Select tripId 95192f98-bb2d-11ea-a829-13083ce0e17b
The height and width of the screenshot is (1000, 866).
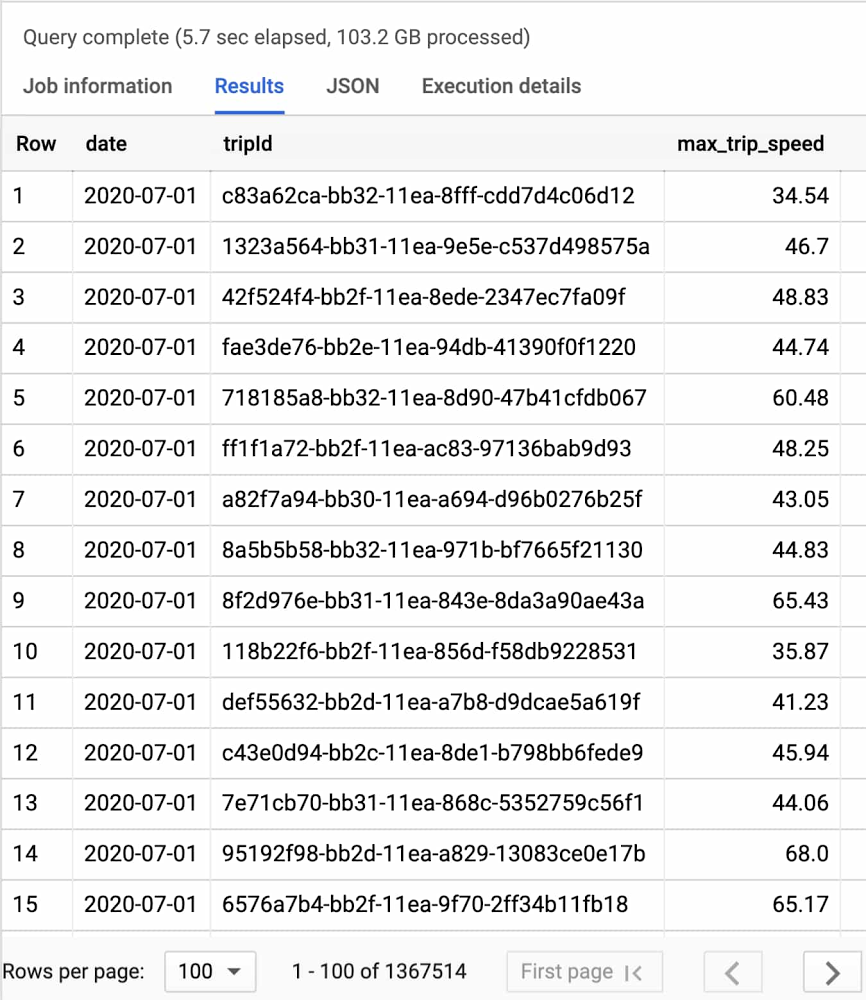(x=434, y=854)
